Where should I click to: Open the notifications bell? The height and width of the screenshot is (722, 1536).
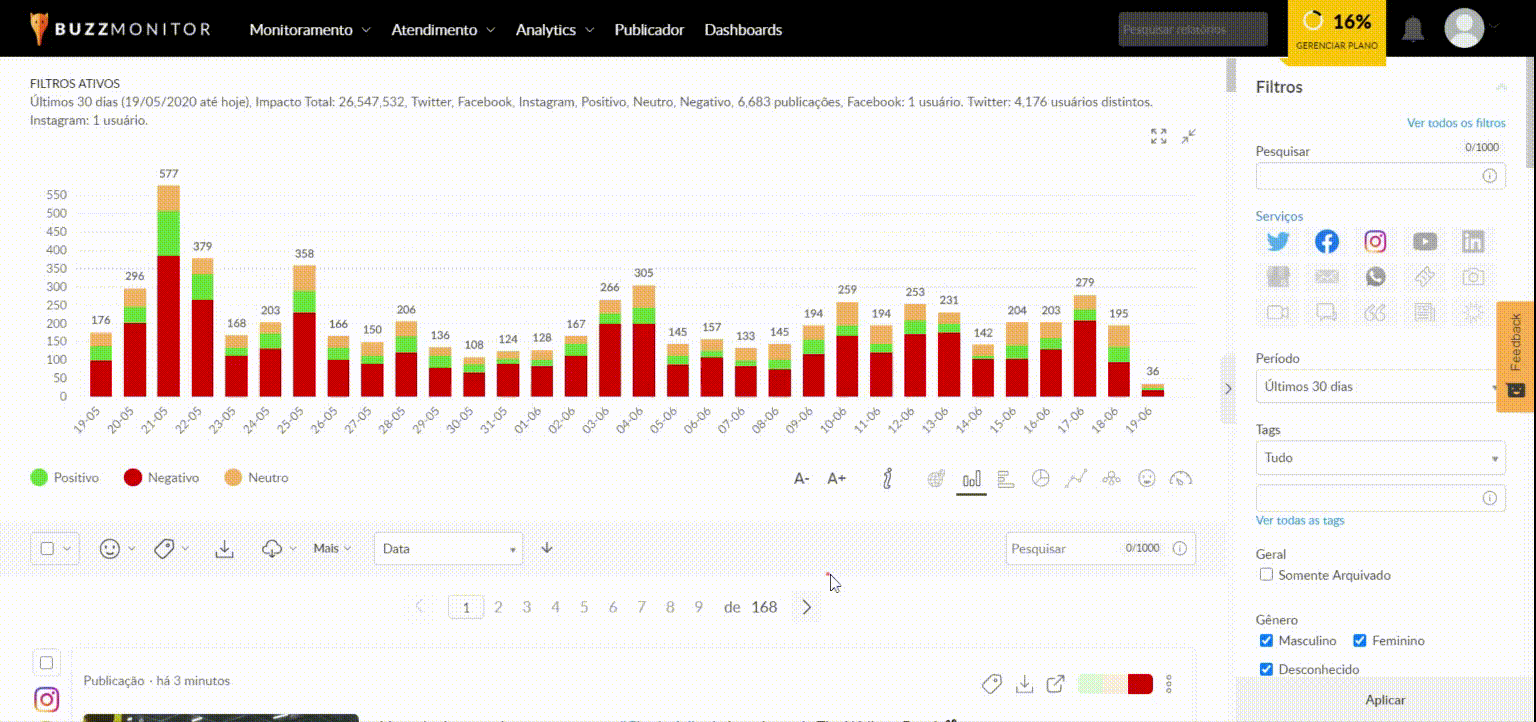click(1412, 29)
